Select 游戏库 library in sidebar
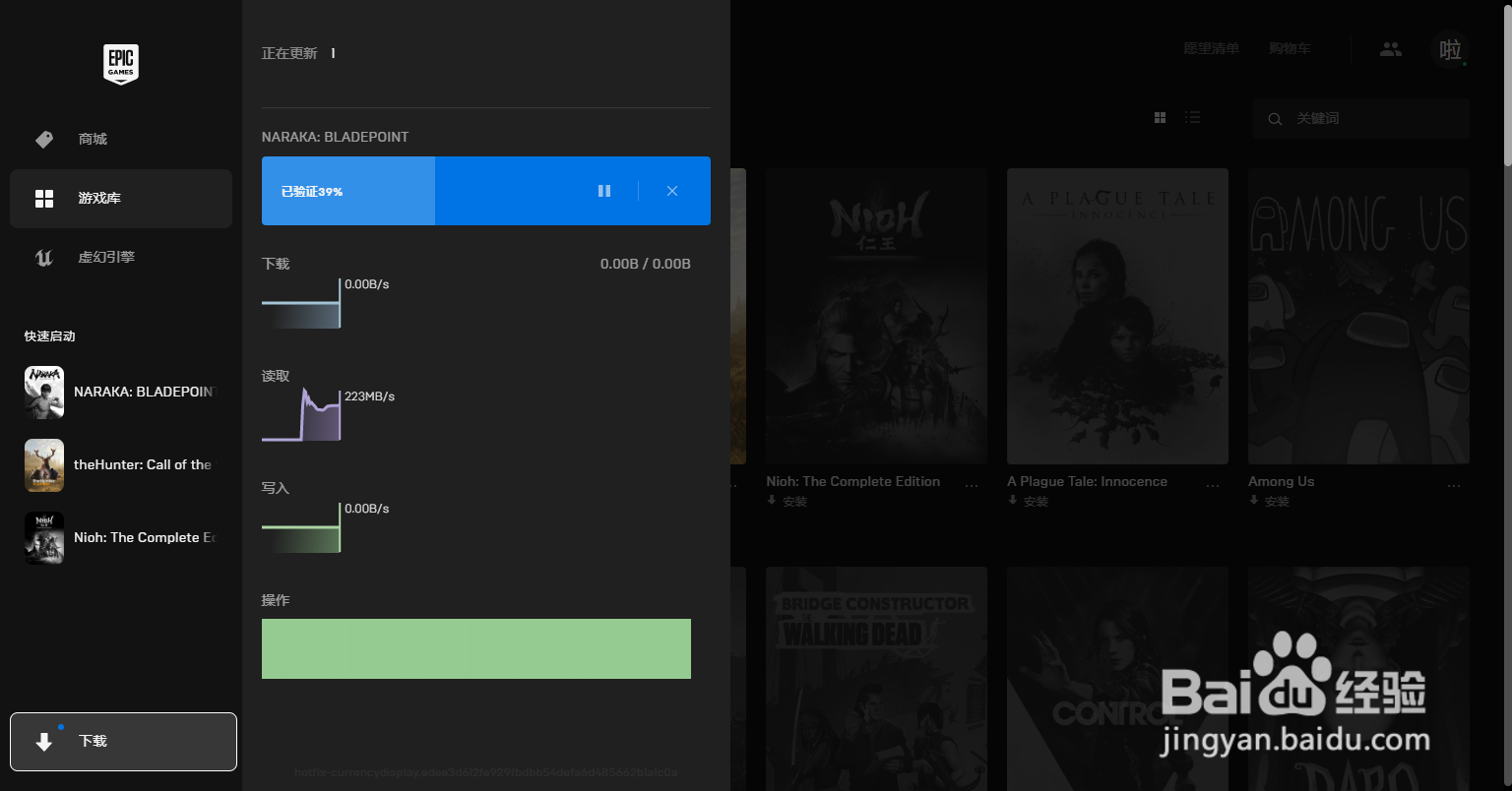This screenshot has width=1512, height=791. [x=121, y=198]
